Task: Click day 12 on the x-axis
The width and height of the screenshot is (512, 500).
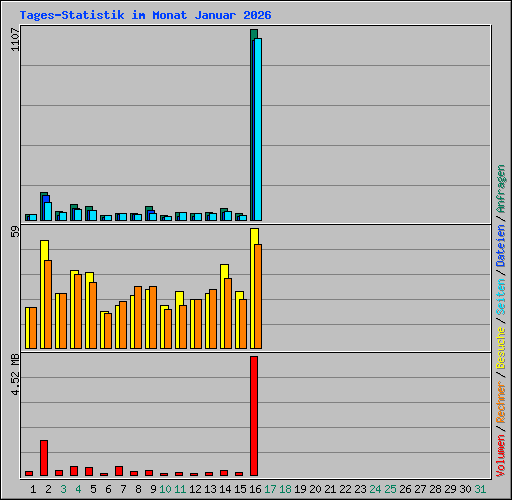Action: pos(195,489)
